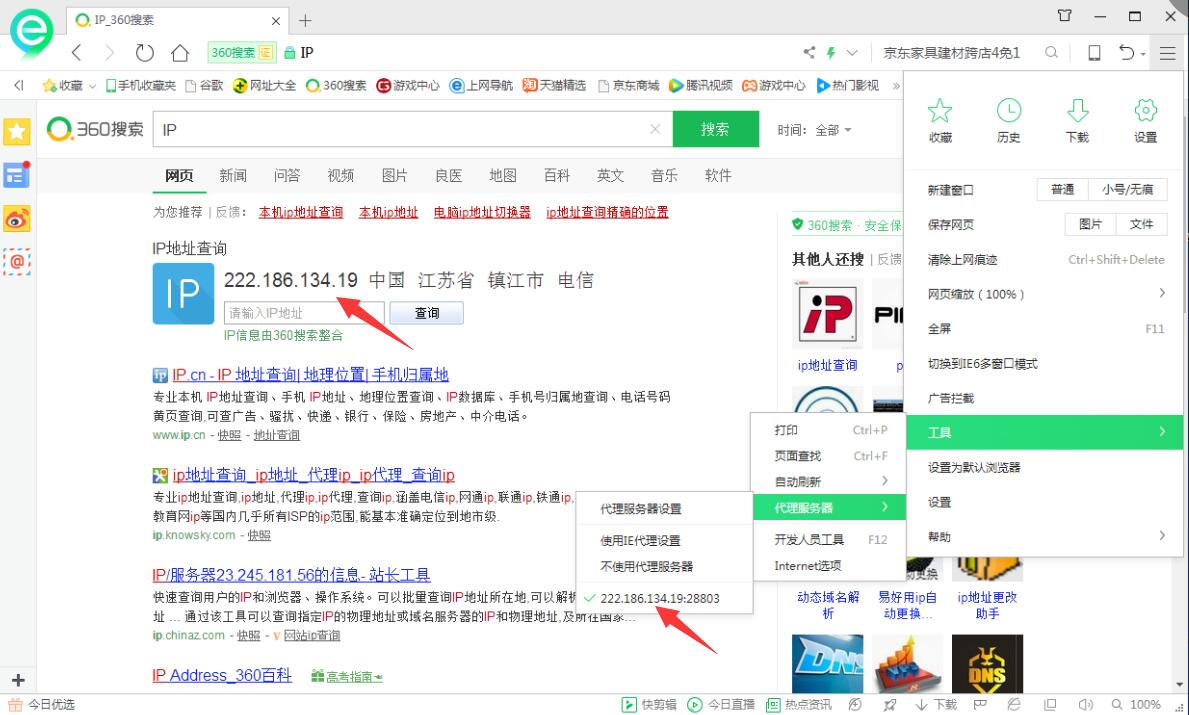Click the 请输入IP地址 input field
Image resolution: width=1189 pixels, height=715 pixels.
click(x=304, y=313)
